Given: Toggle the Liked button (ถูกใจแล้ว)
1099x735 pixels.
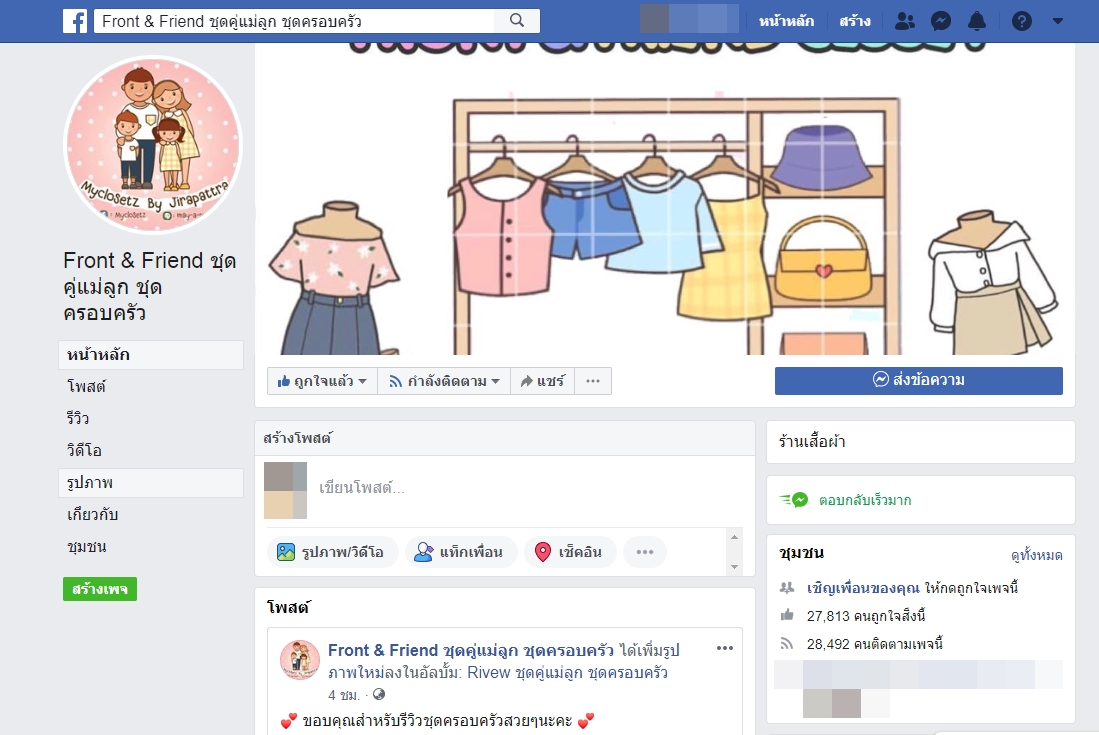Looking at the screenshot, I should tap(322, 381).
